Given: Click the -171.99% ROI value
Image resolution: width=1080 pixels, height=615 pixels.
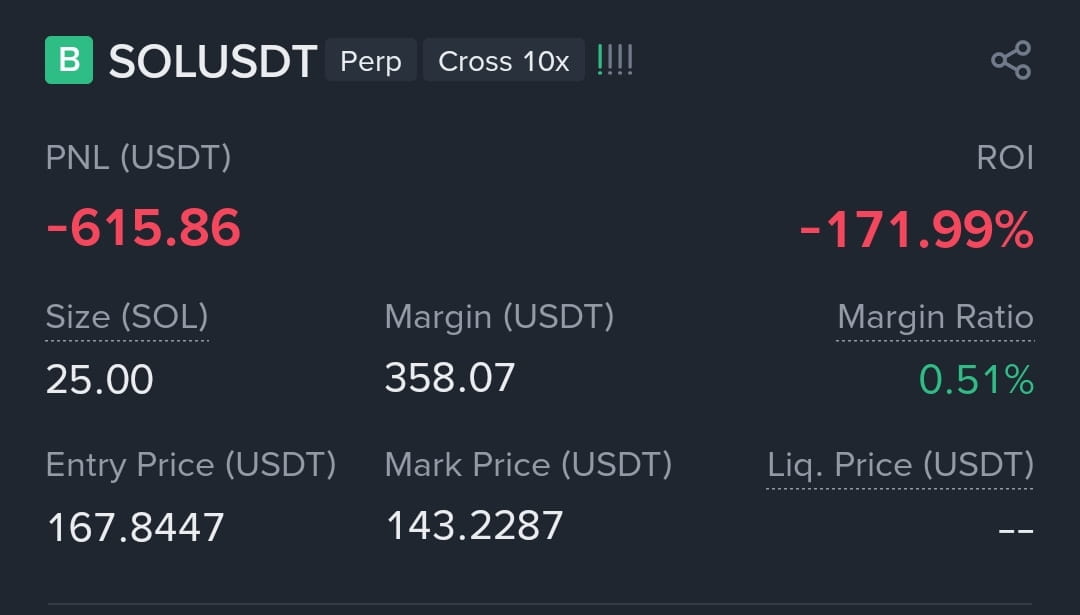Looking at the screenshot, I should (x=916, y=229).
